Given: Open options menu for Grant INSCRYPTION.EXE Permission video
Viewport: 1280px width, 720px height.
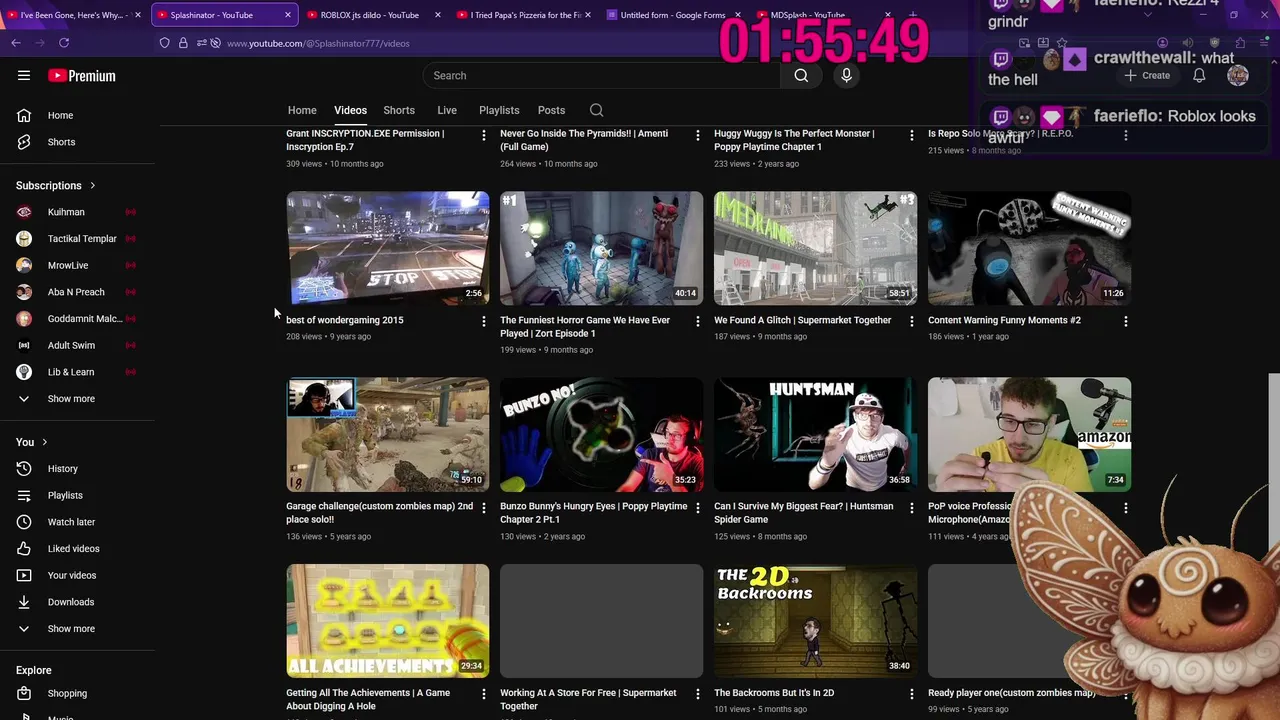Looking at the screenshot, I should pos(484,134).
